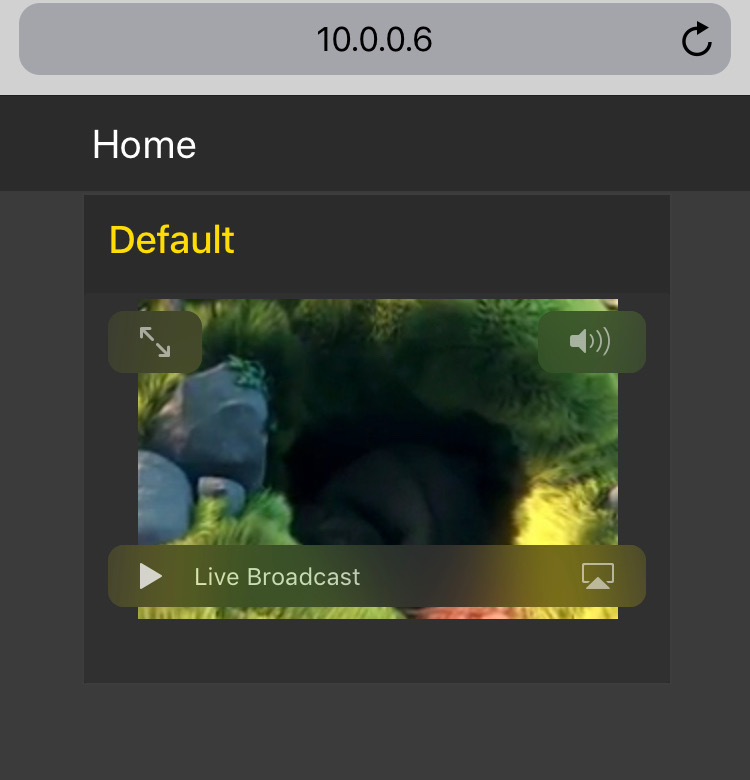Screen dimensions: 750x780
Task: Cast the stream with the AirPlay button
Action: pos(598,576)
